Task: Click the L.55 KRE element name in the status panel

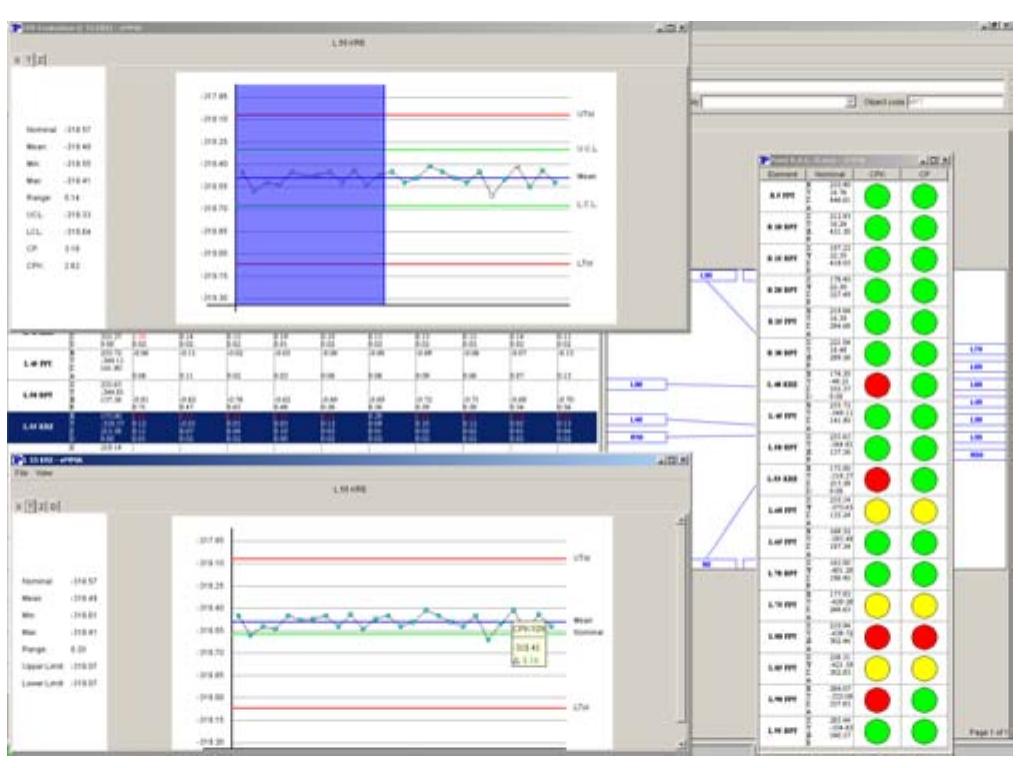Action: (782, 480)
